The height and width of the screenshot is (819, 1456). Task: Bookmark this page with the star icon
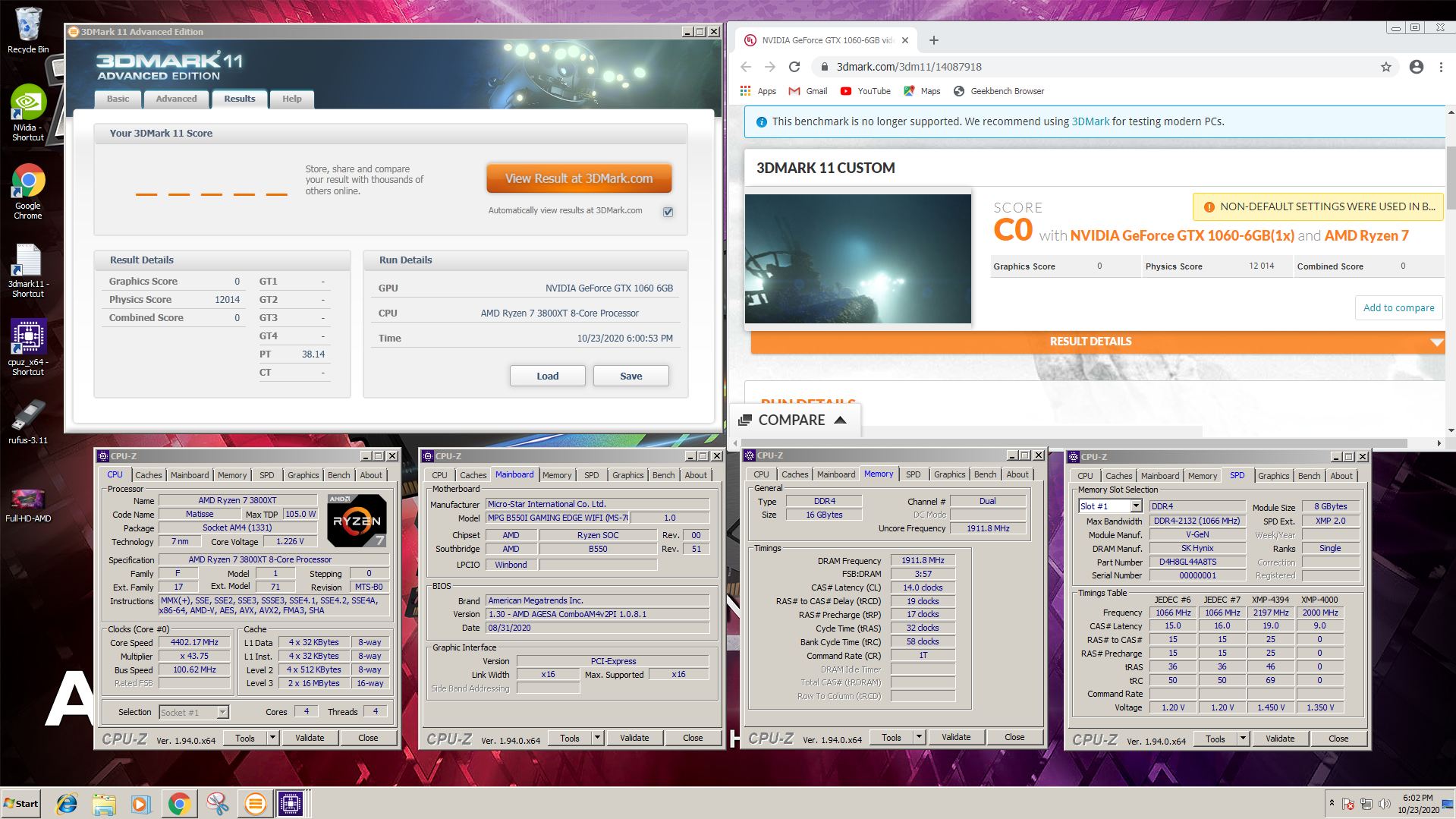1386,67
